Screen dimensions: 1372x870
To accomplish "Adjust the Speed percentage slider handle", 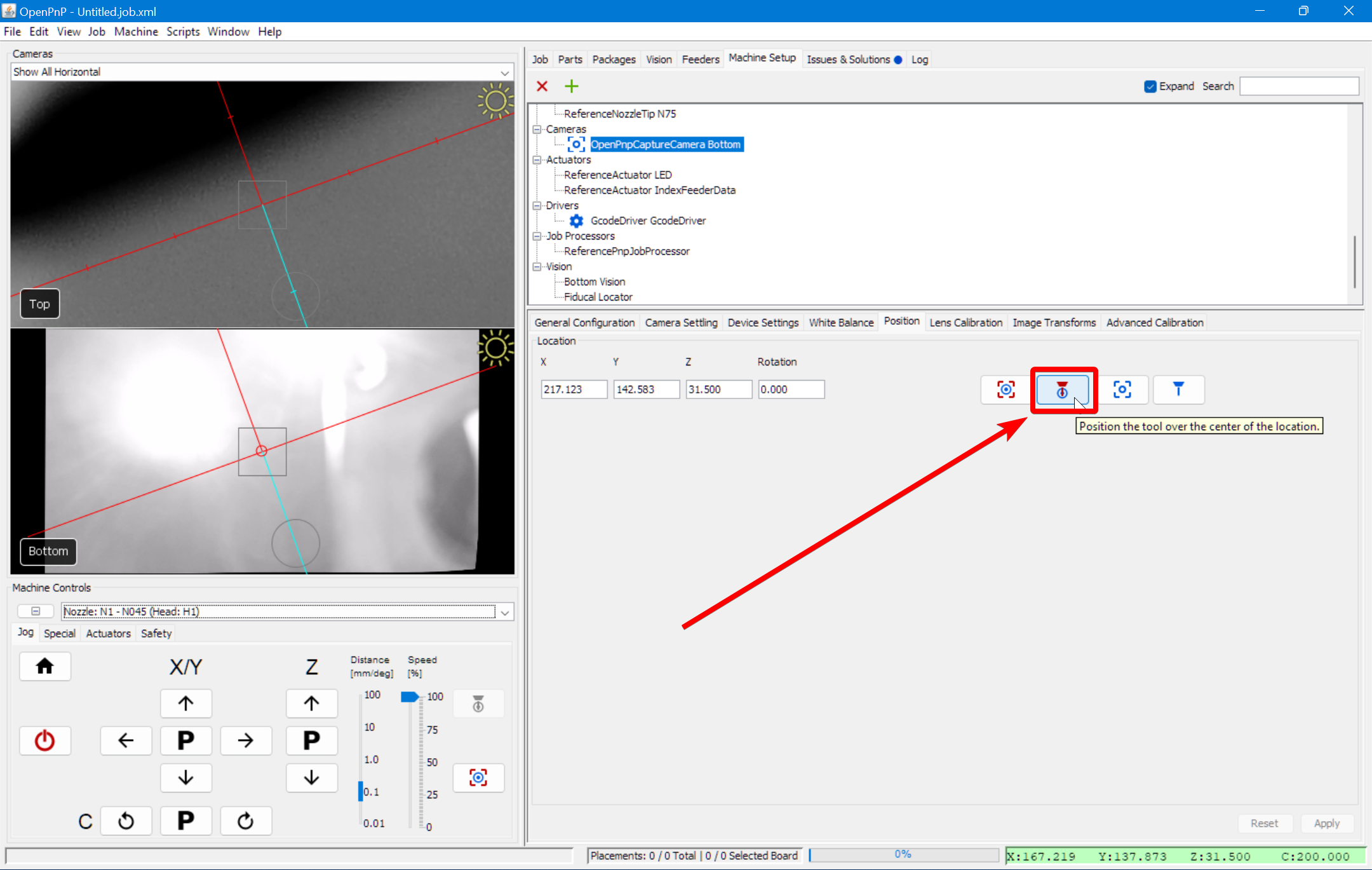I will point(410,697).
